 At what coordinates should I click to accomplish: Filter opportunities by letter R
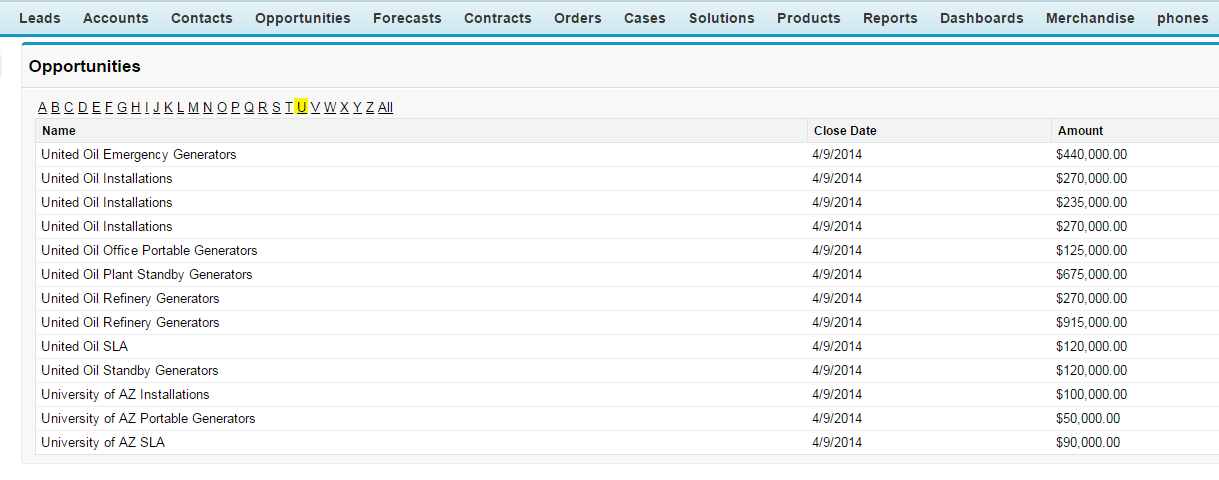[263, 107]
